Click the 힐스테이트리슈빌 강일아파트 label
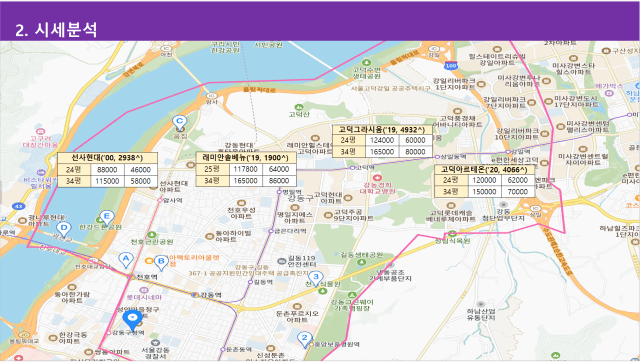This screenshot has height=362, width=640. coord(497,60)
